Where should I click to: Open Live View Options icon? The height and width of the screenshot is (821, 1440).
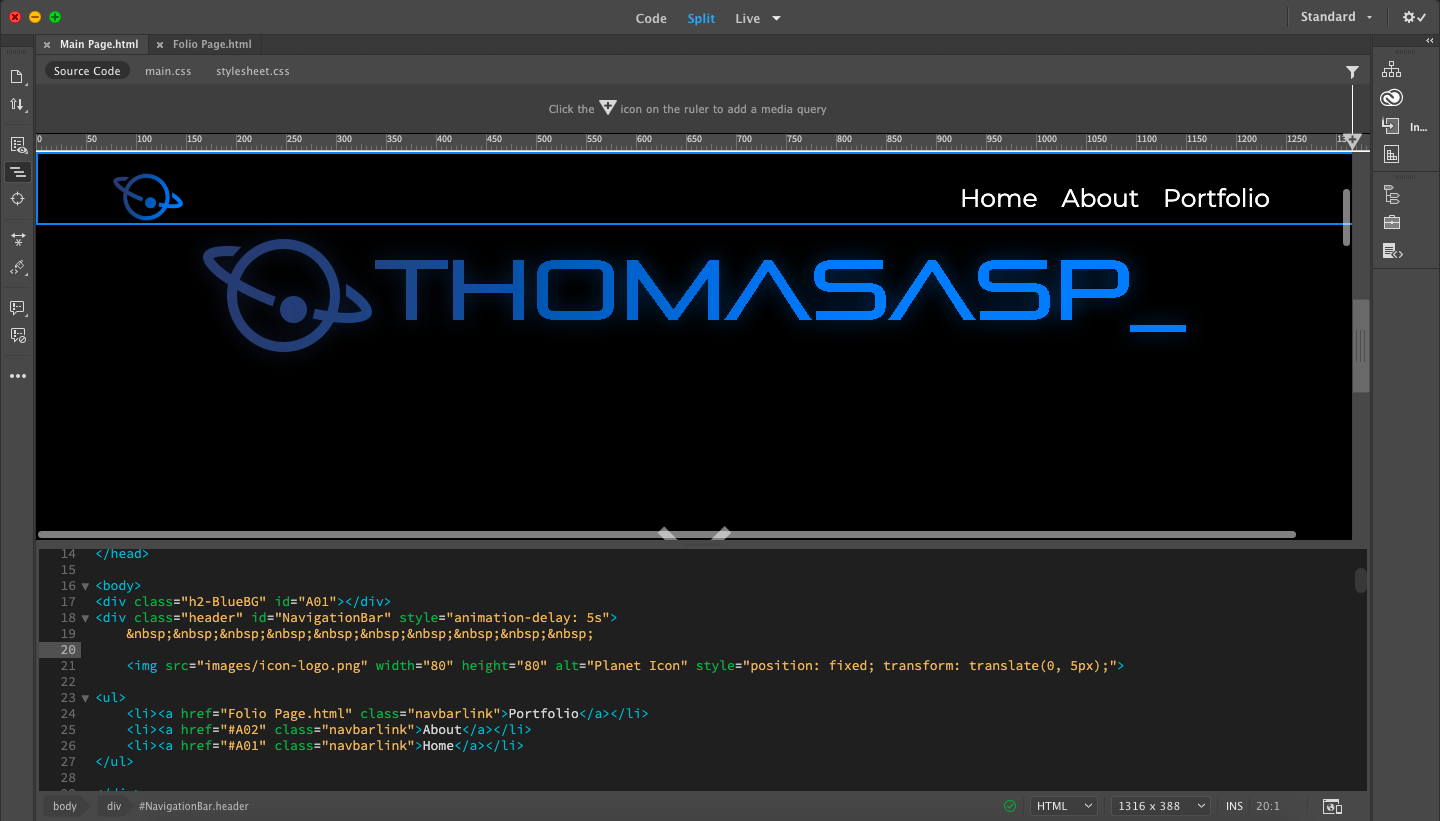click(17, 145)
